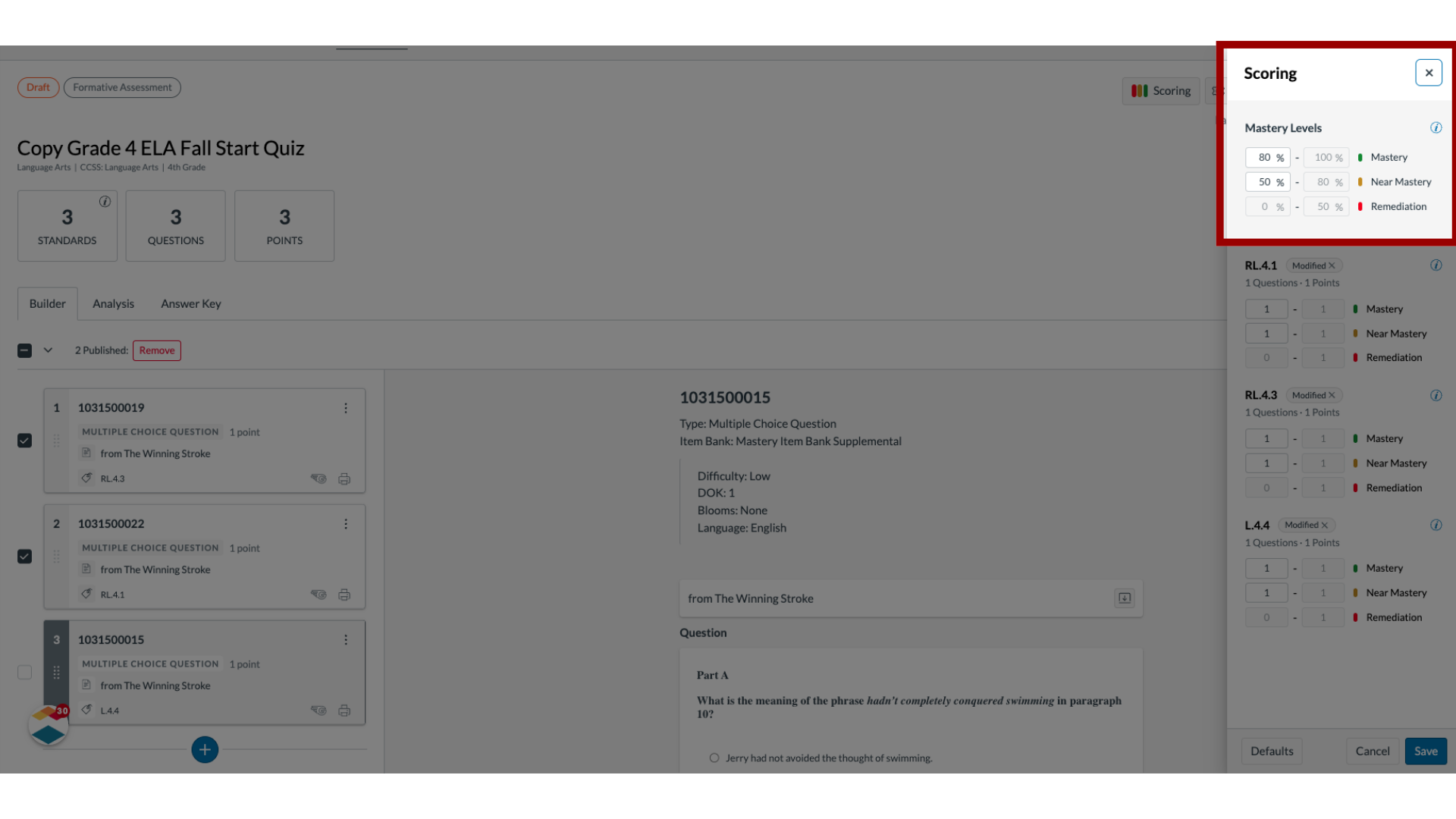This screenshot has width=1456, height=819.
Task: Click the info icon next to Mastery Levels
Action: point(1438,127)
